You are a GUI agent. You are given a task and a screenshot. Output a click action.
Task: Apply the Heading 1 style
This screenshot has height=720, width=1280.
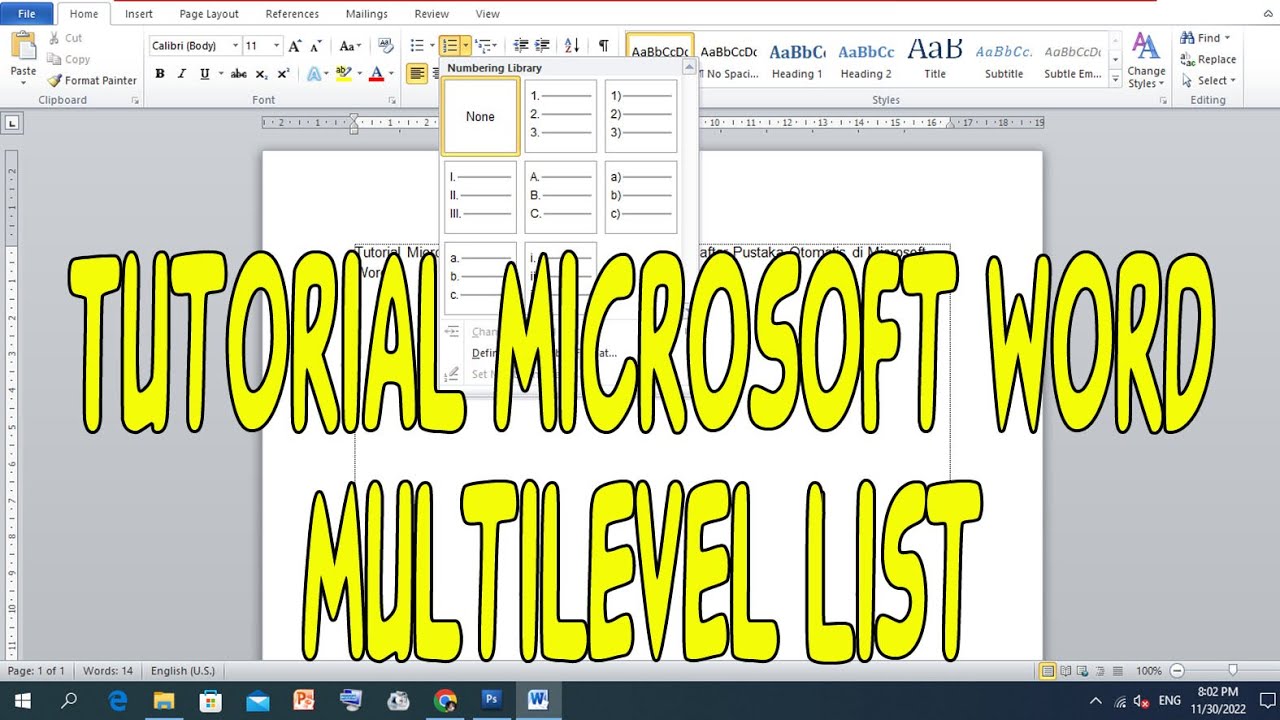pos(797,60)
